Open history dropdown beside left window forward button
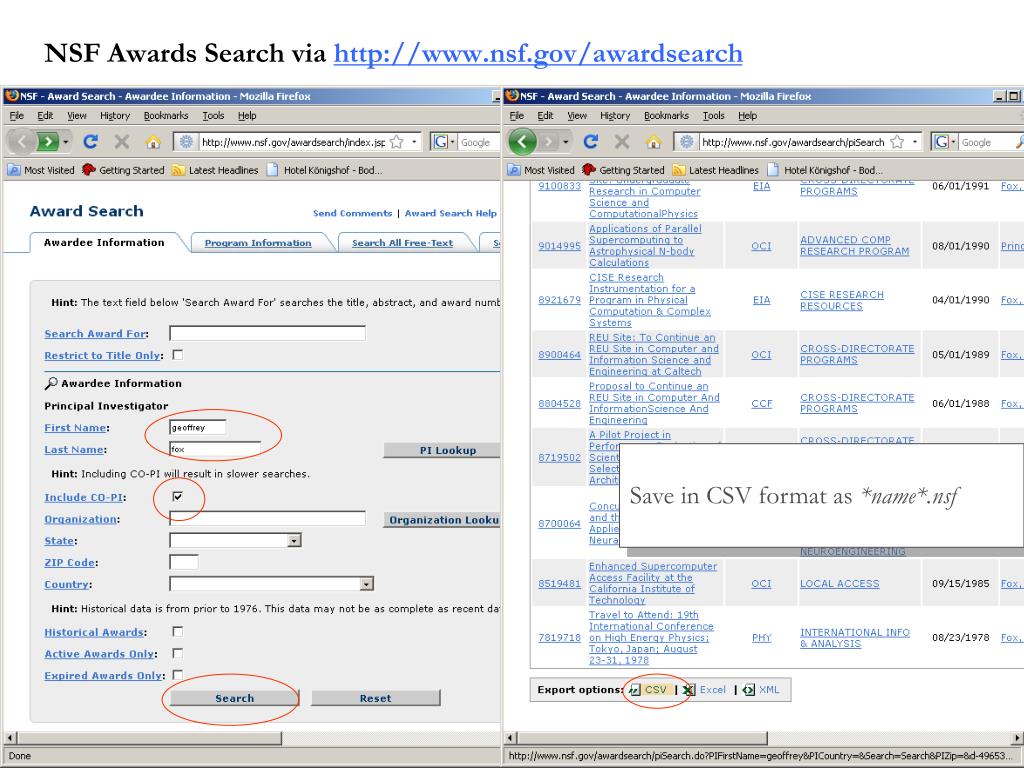 (x=66, y=142)
